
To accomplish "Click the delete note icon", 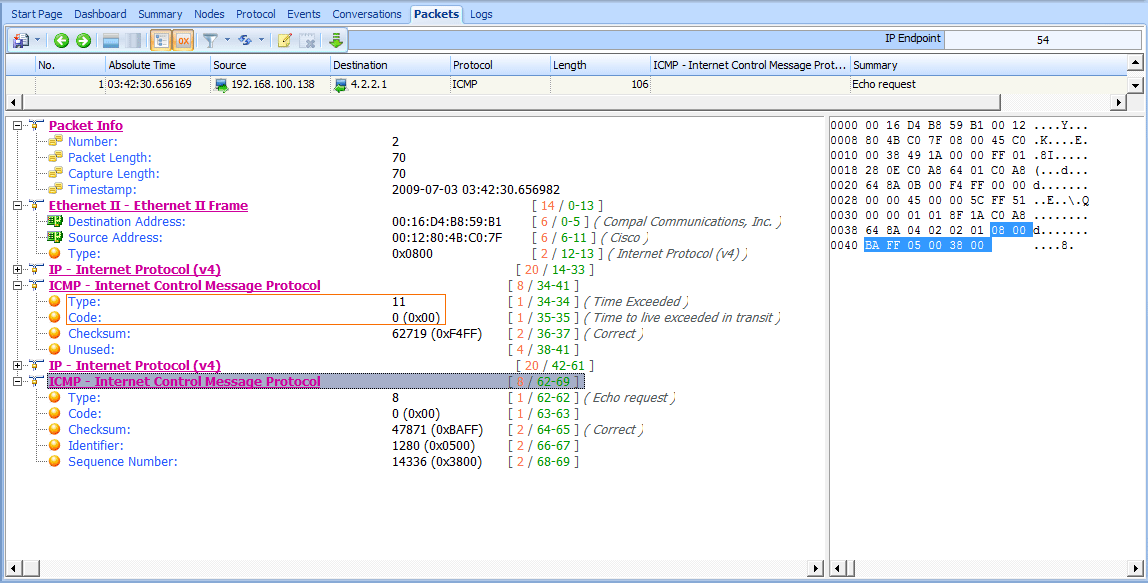I will coord(308,40).
